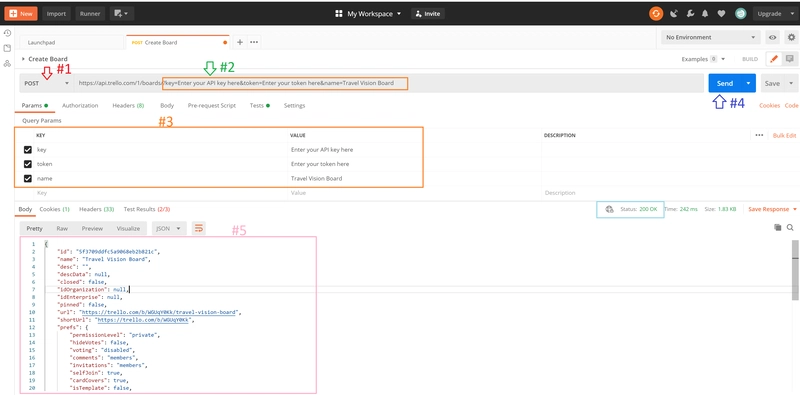
Task: Click the Bulk Edit link
Action: click(x=784, y=135)
